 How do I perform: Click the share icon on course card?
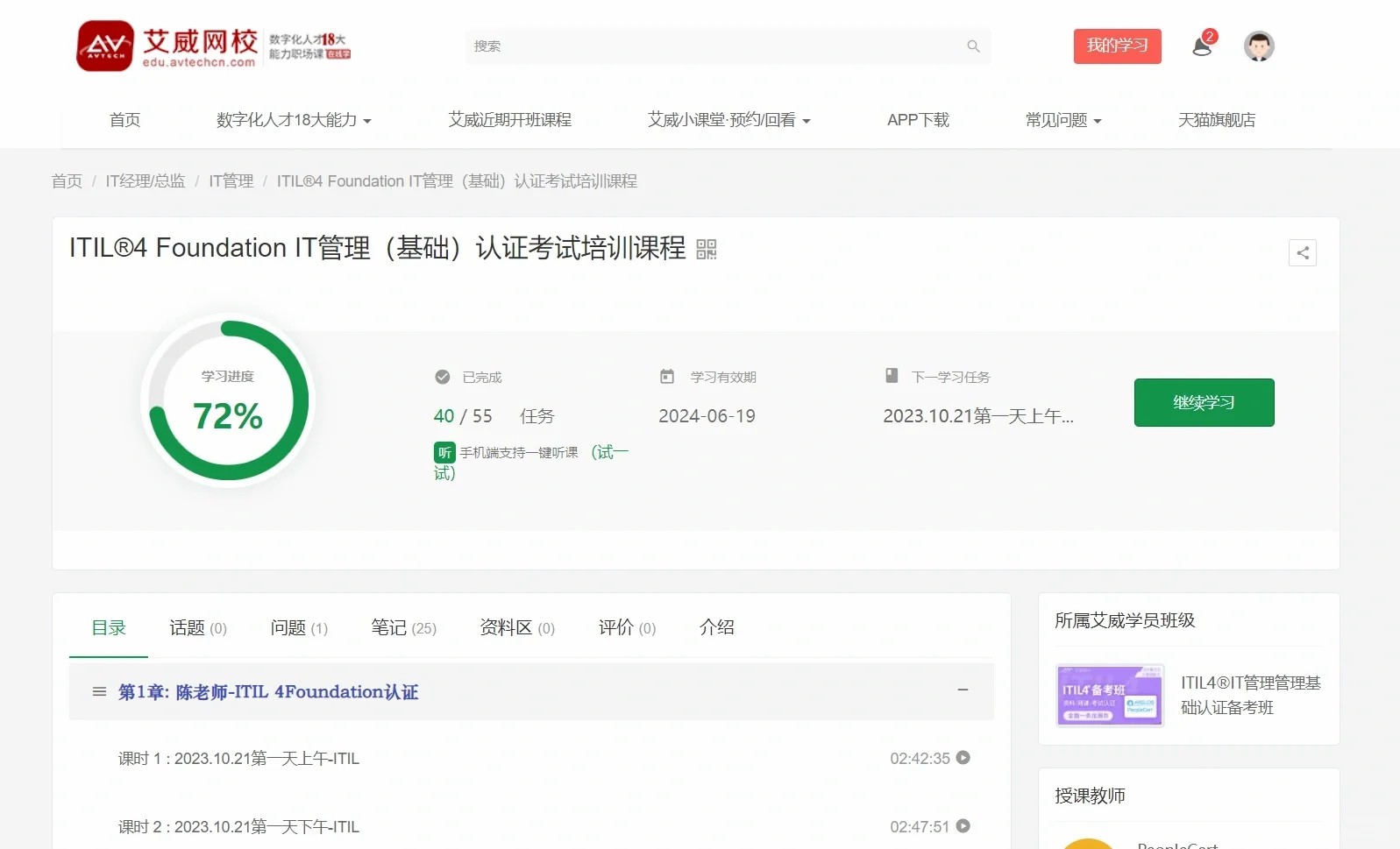[x=1303, y=253]
